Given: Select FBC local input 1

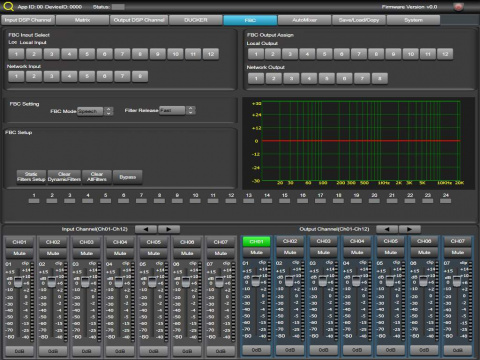Looking at the screenshot, I should click(16, 54).
